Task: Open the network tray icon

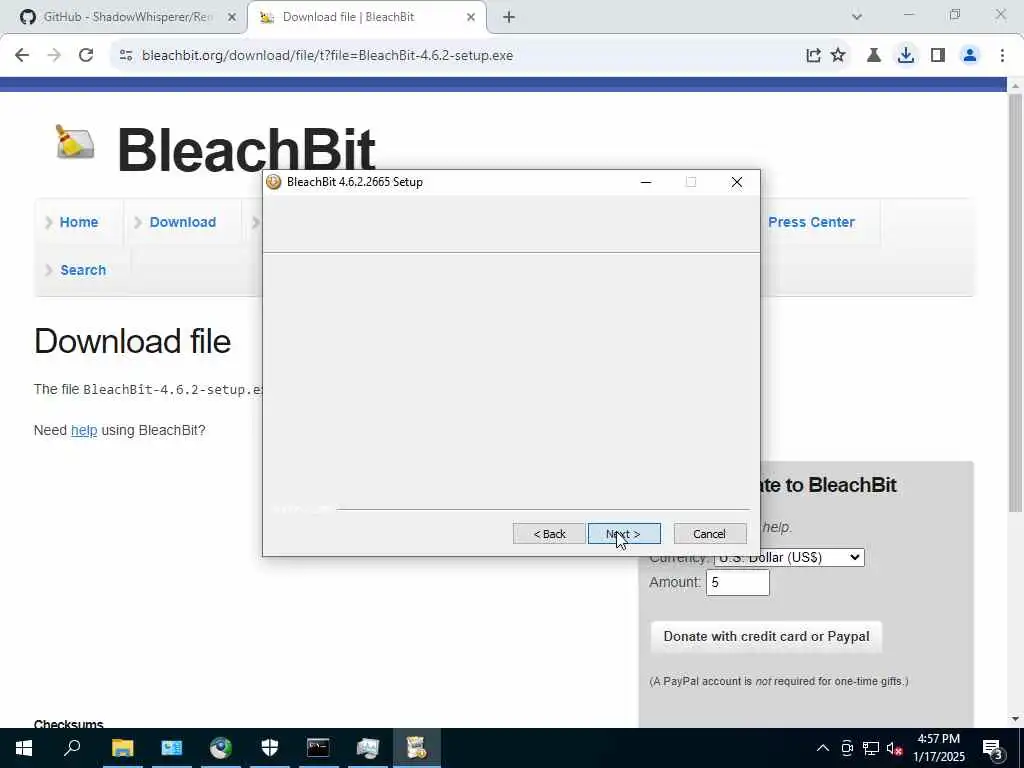Action: [x=871, y=748]
